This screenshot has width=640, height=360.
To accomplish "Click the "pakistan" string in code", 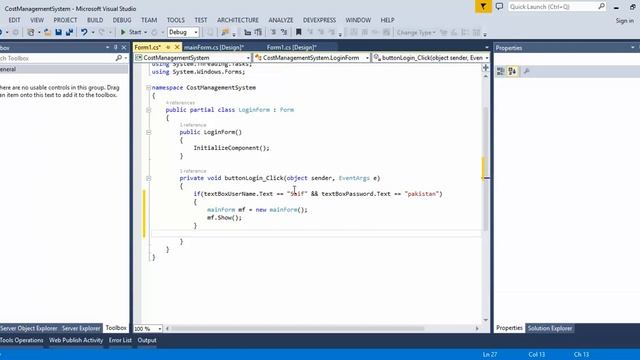I will coord(422,194).
